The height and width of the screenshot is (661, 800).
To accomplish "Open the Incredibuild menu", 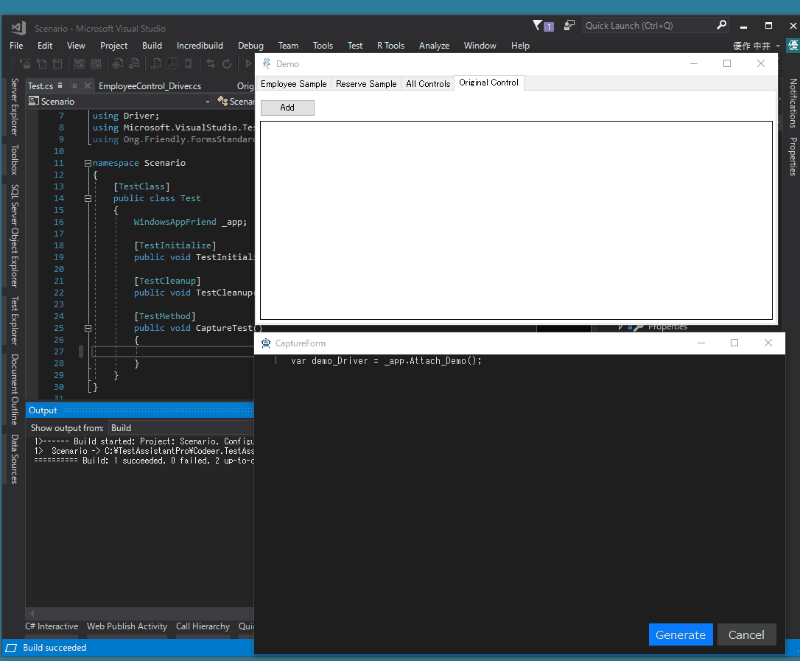I will pos(199,46).
